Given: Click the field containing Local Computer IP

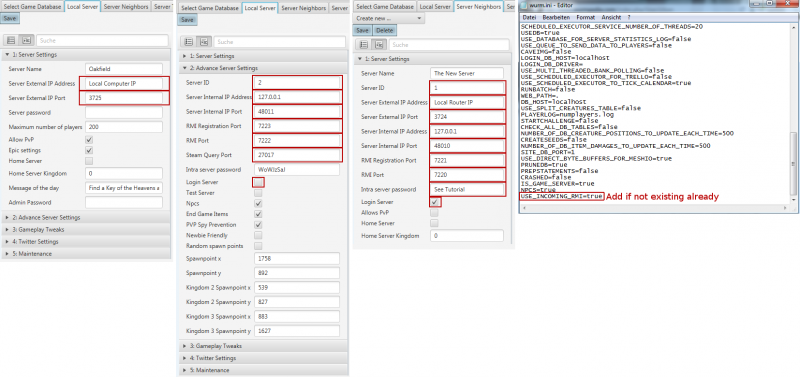Looking at the screenshot, I should pyautogui.click(x=124, y=83).
